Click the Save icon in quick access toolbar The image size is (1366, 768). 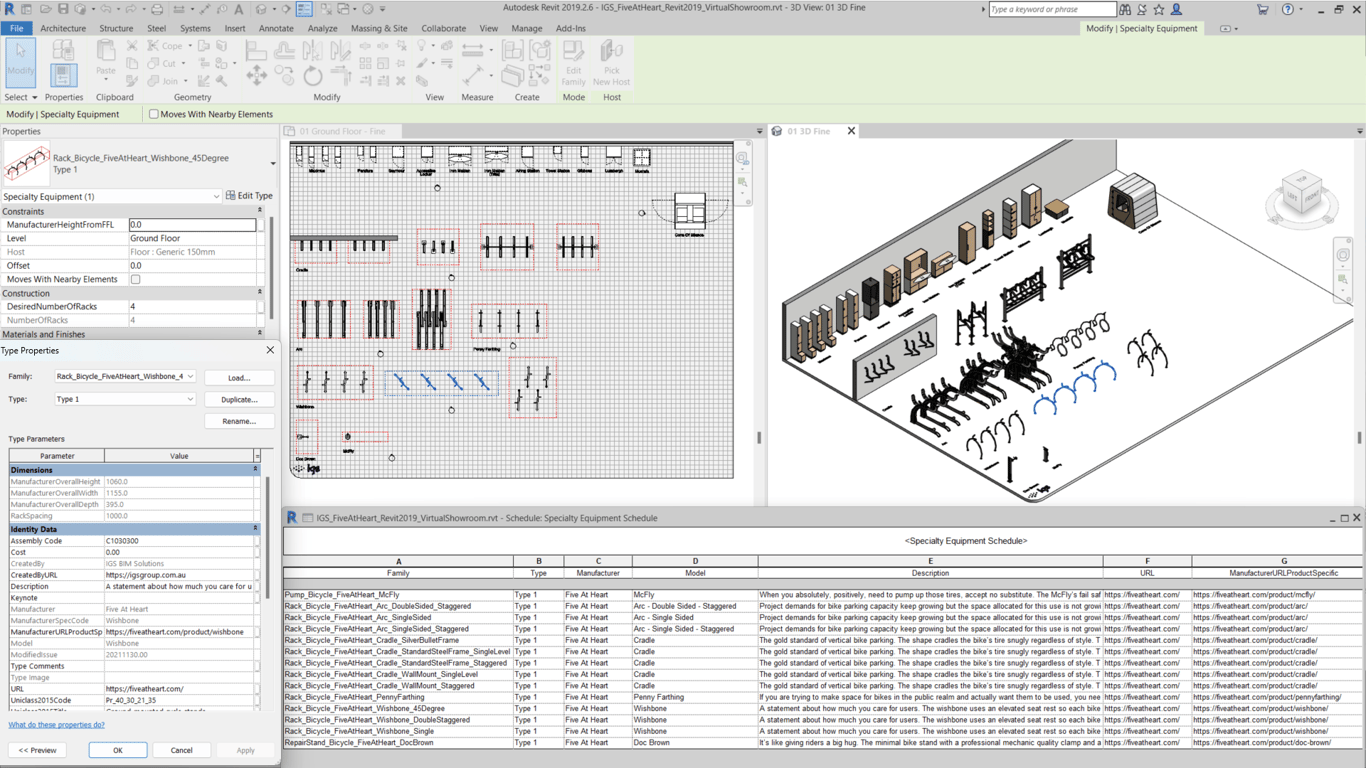point(63,9)
